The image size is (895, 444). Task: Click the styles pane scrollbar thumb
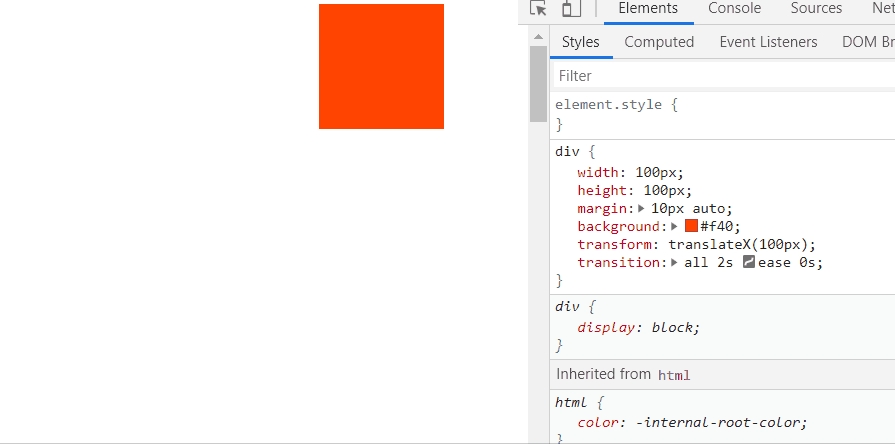(x=539, y=83)
